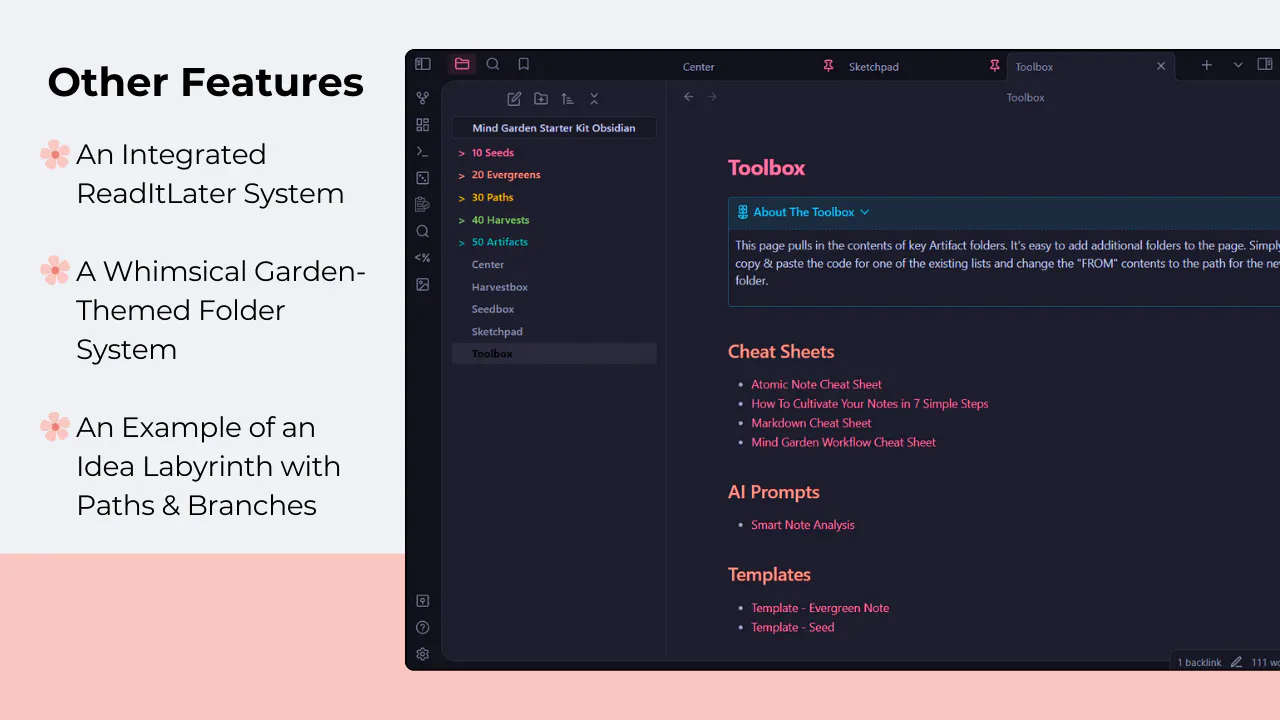Open the graph view from the ribbon
The width and height of the screenshot is (1280, 720).
click(x=423, y=98)
